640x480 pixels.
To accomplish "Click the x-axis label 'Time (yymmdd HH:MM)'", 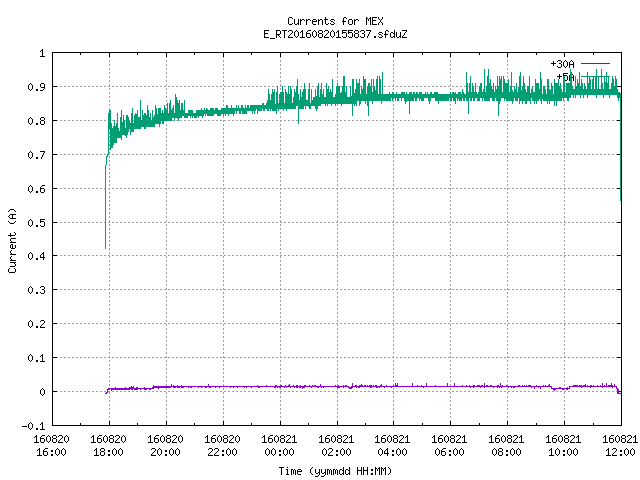I will point(335,471).
